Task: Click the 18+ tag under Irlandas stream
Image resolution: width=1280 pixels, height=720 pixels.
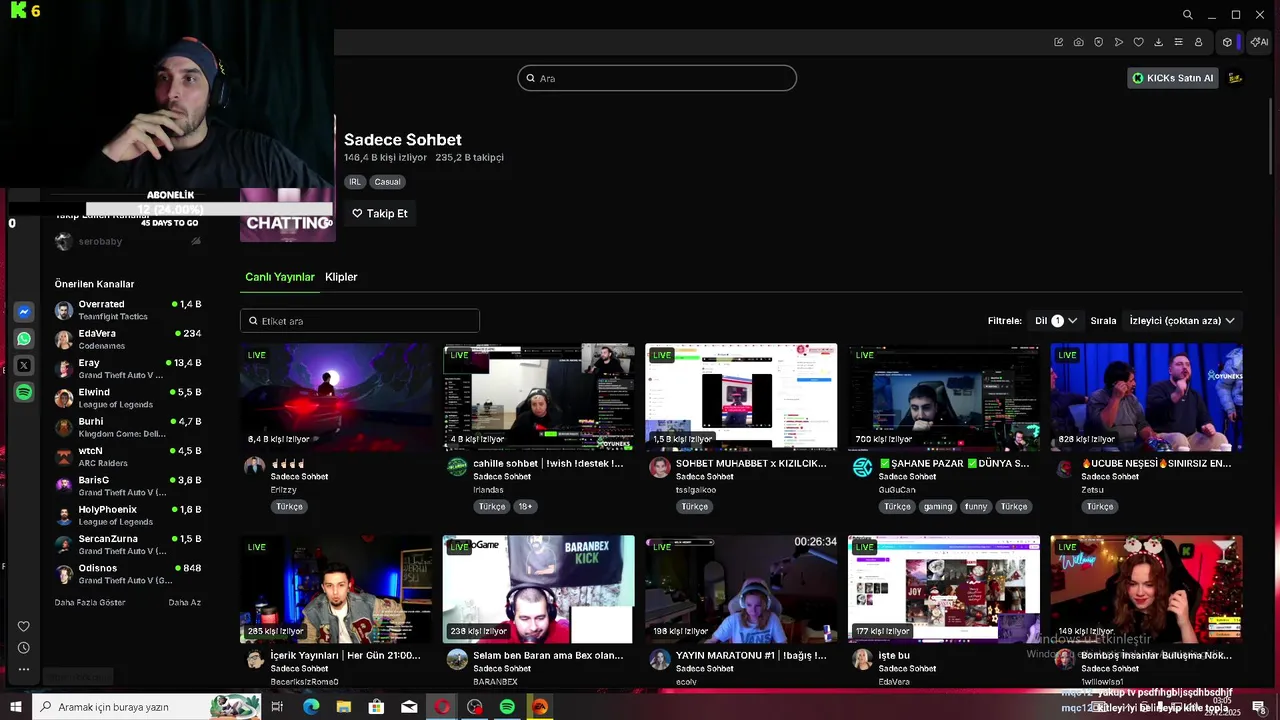Action: tap(525, 507)
